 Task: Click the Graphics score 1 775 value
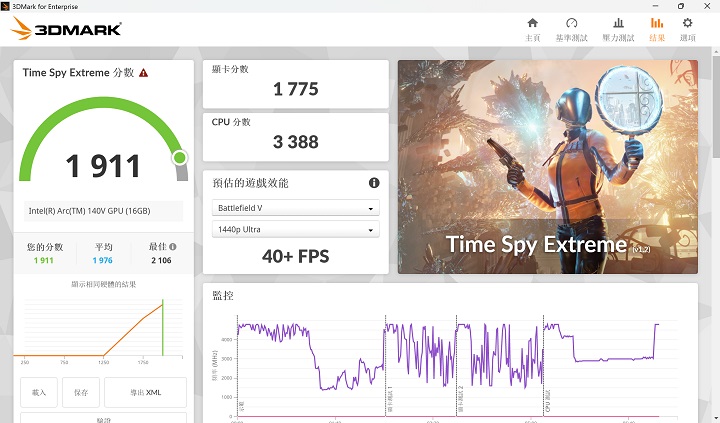pyautogui.click(x=296, y=89)
